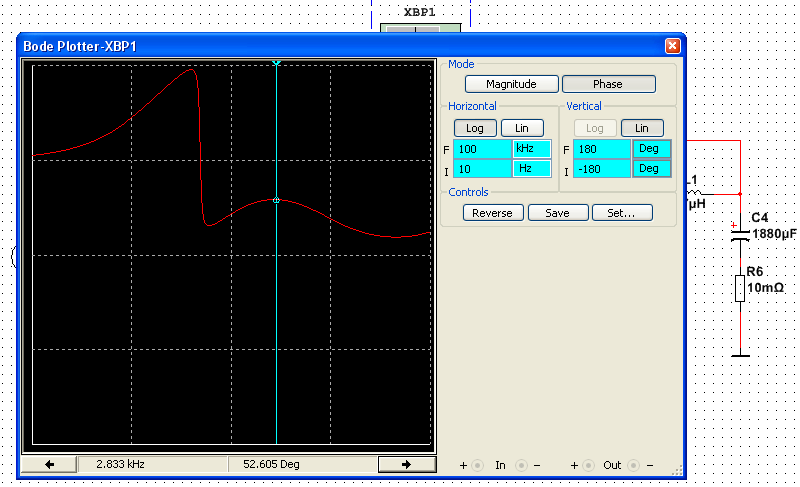Click the ground symbol below R6
The height and width of the screenshot is (487, 800).
pos(740,355)
